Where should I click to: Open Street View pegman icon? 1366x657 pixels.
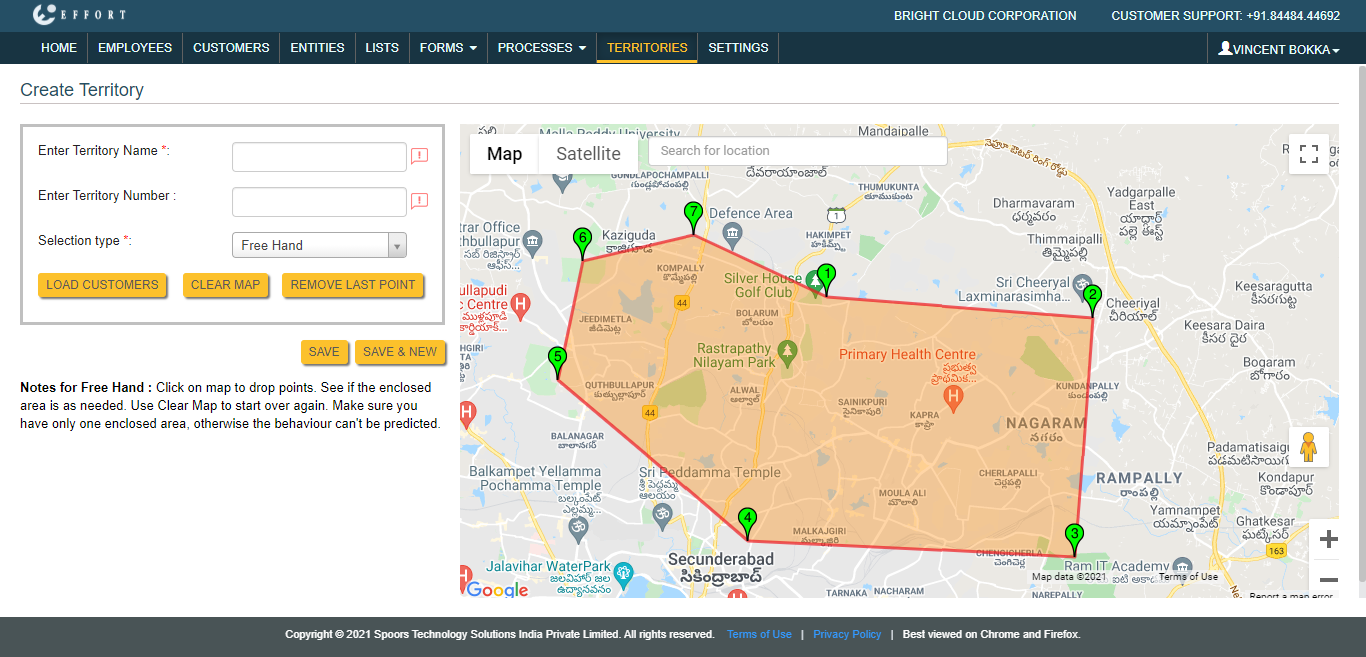1308,447
